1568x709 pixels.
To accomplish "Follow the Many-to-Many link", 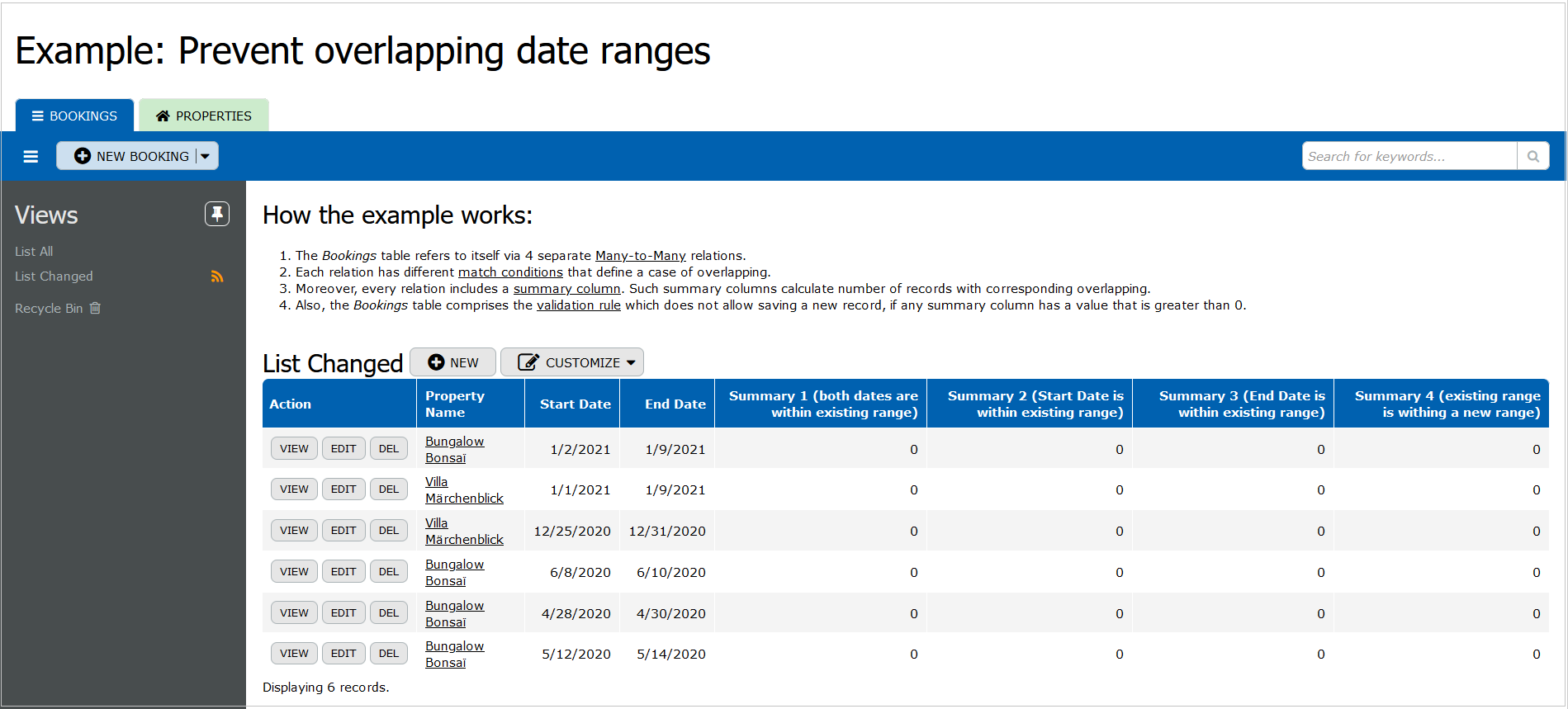I will point(640,256).
